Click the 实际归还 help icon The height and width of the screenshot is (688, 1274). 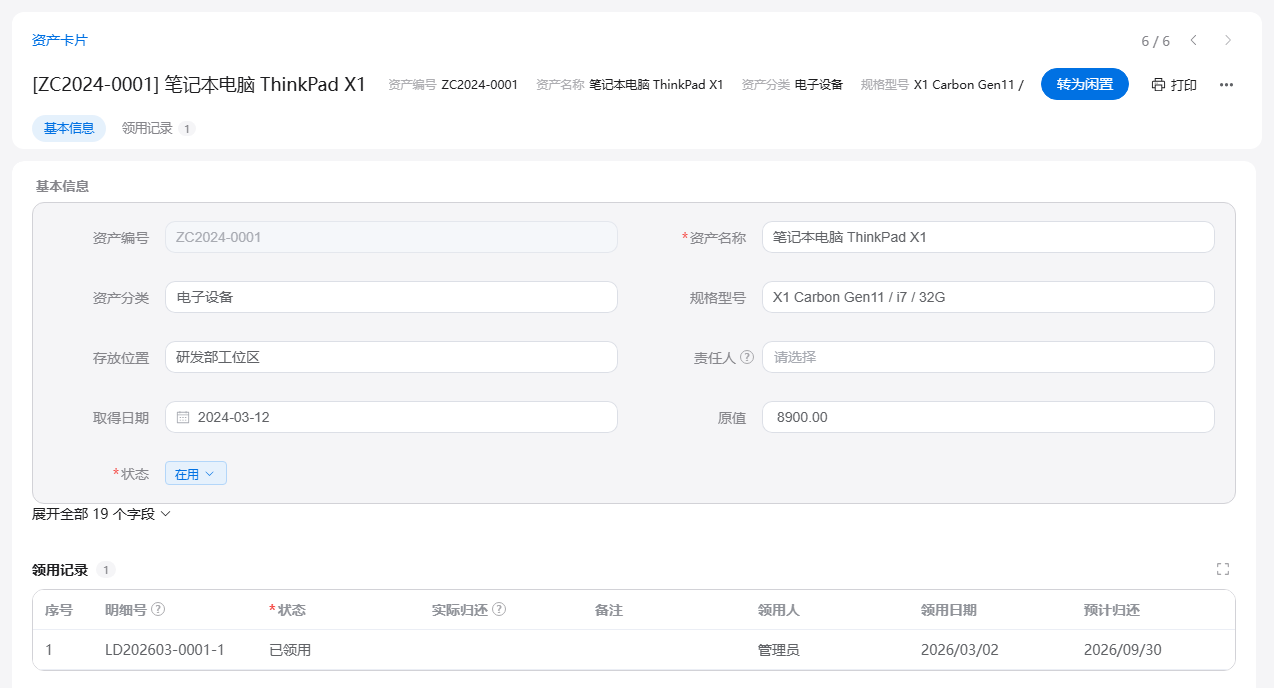pyautogui.click(x=499, y=609)
